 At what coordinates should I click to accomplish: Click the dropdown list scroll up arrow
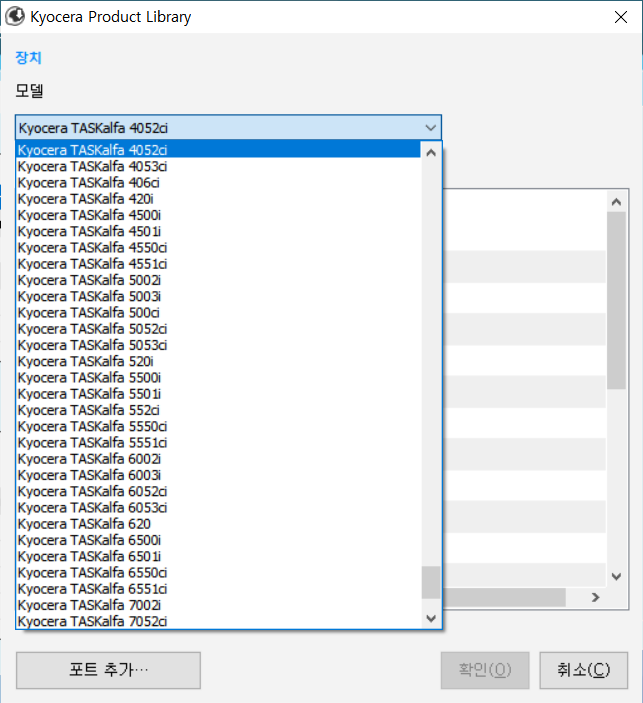click(431, 153)
